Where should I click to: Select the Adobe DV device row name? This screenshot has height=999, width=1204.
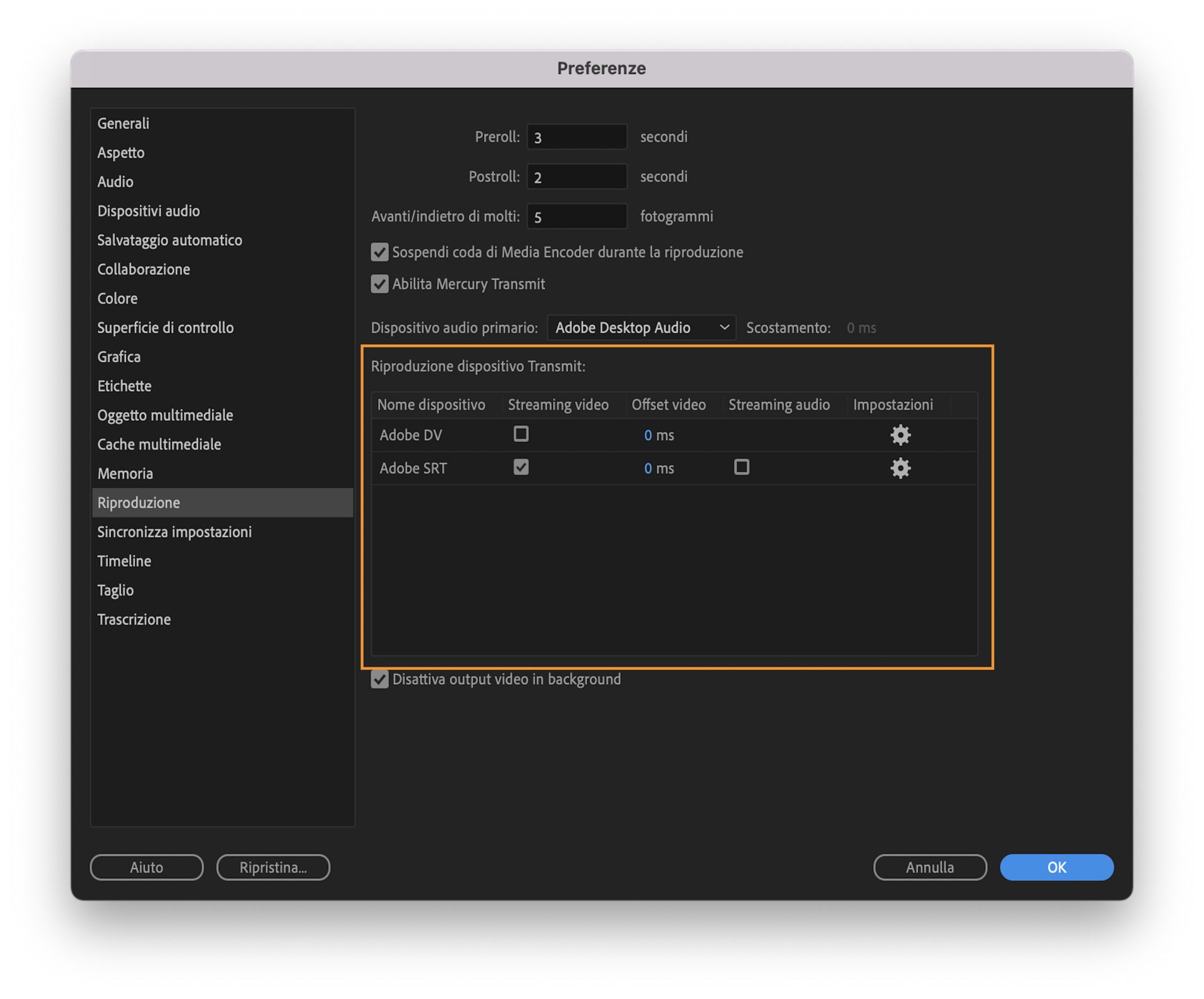click(411, 435)
